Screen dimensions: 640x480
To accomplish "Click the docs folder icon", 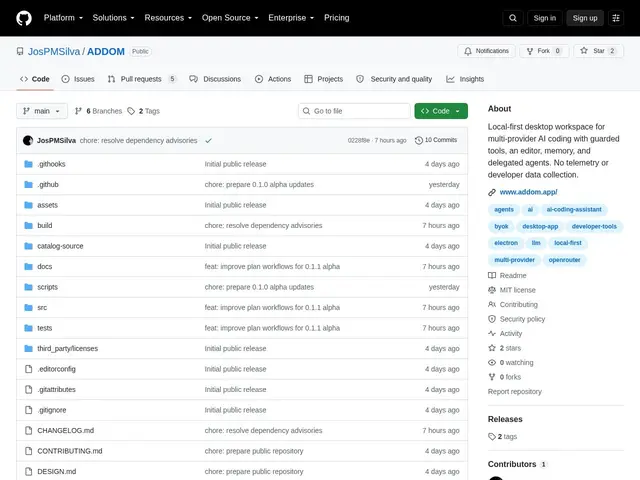I will [28, 267].
